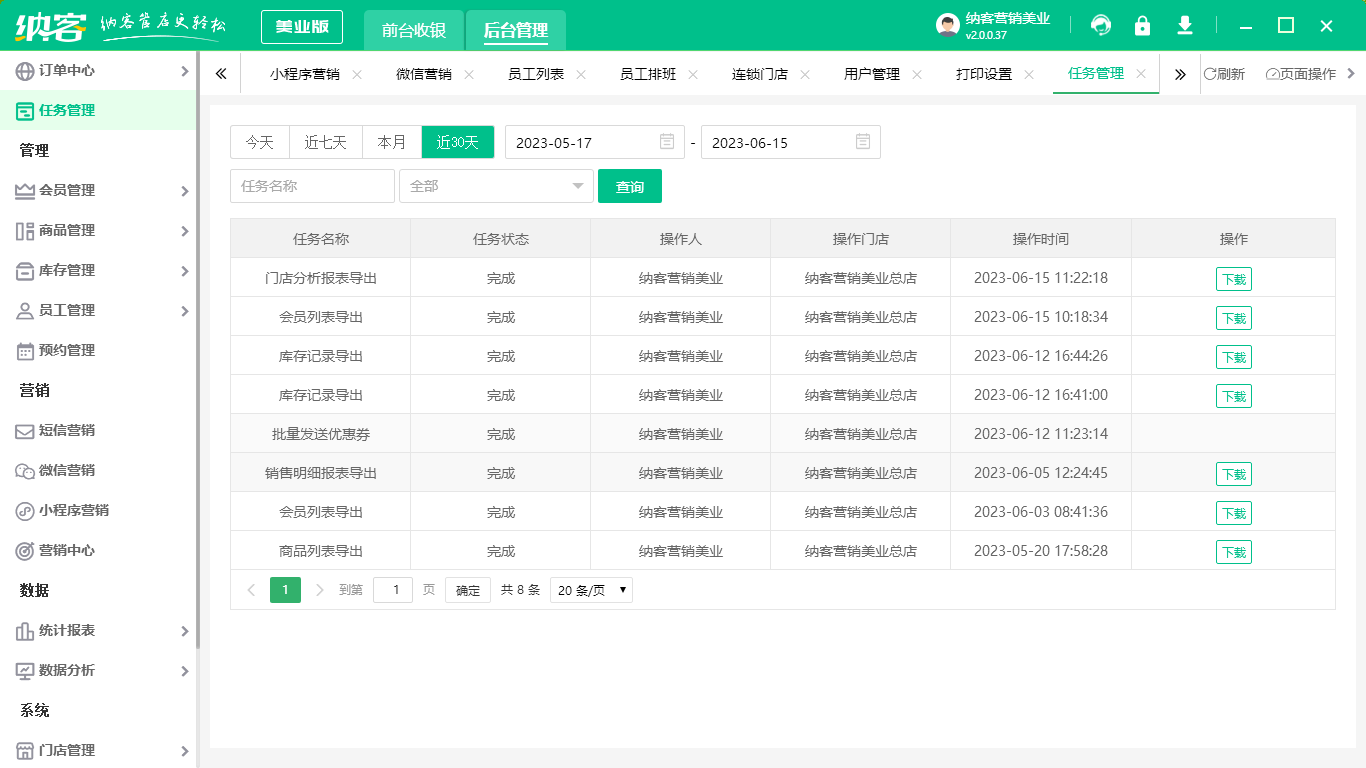Open calendar icon in end date field
Viewport: 1366px width, 768px height.
coord(863,142)
